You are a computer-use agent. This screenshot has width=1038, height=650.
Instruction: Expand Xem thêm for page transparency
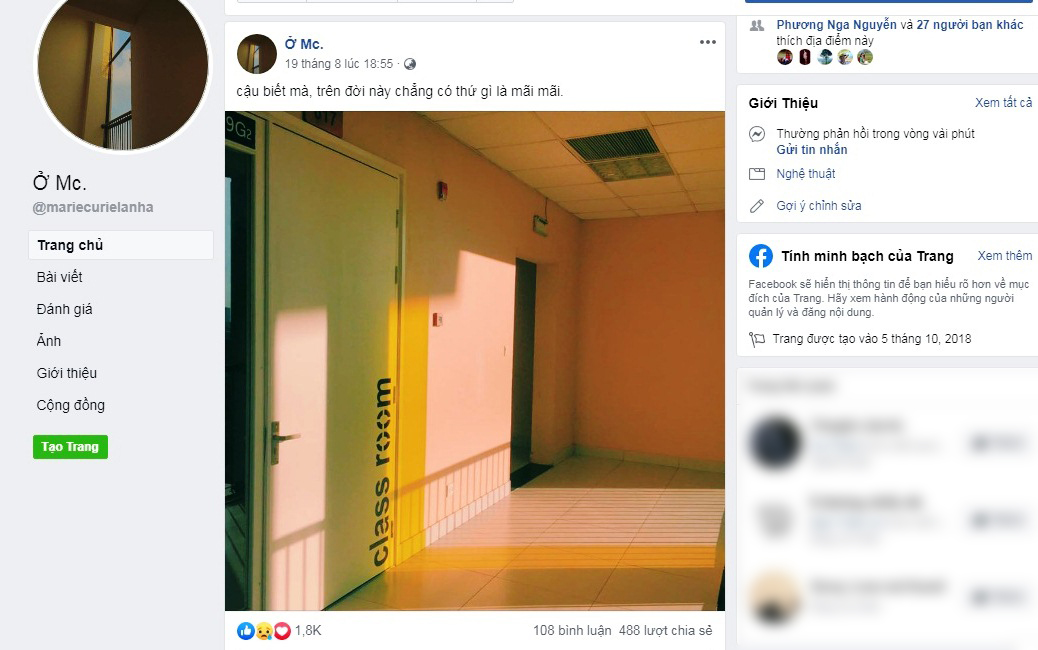coord(1004,255)
